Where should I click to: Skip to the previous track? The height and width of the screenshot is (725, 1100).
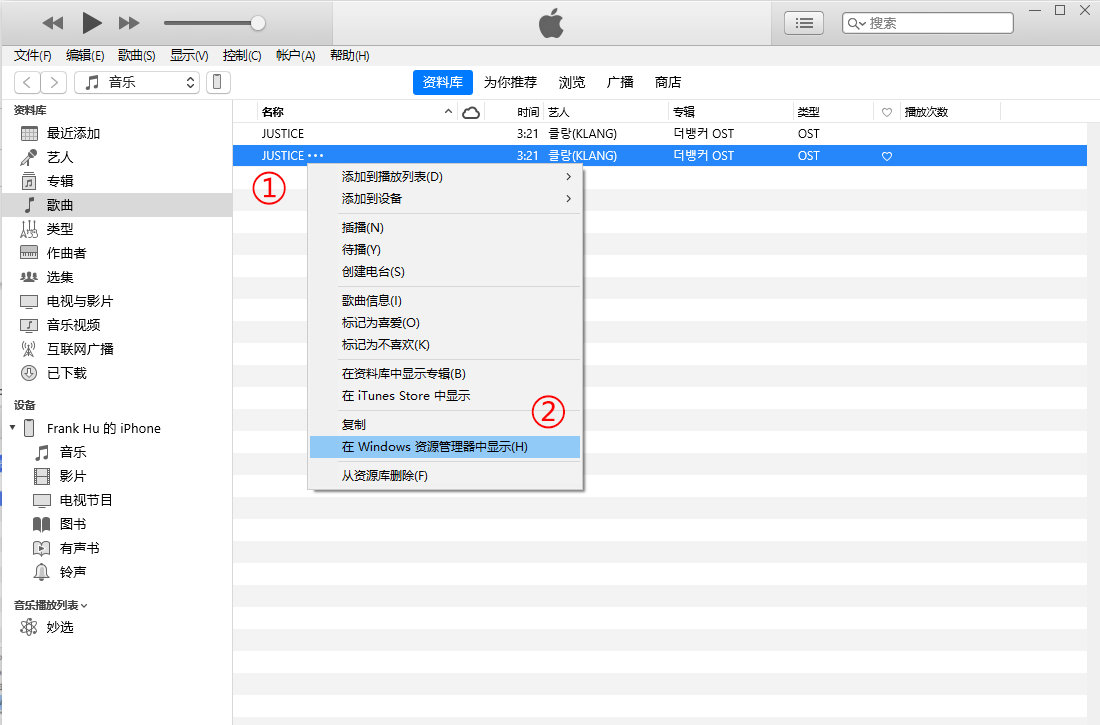(x=53, y=22)
